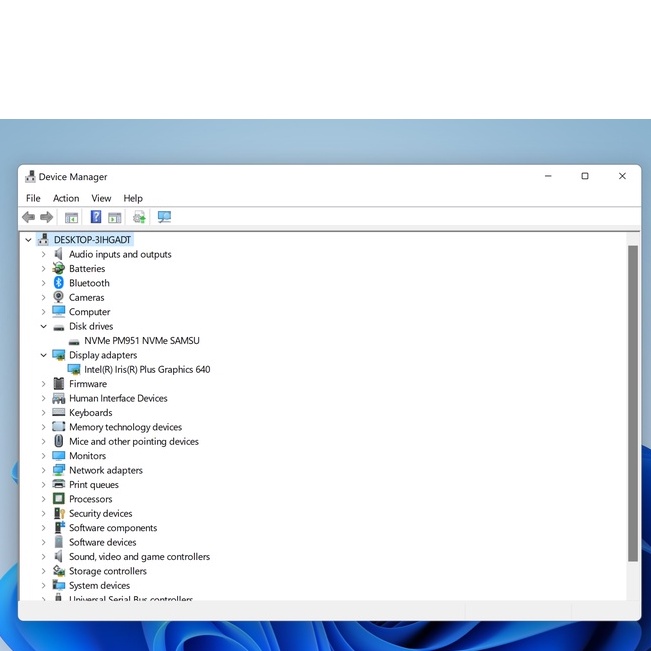Click the Forward arrow in the toolbar
The height and width of the screenshot is (651, 651).
click(x=46, y=217)
